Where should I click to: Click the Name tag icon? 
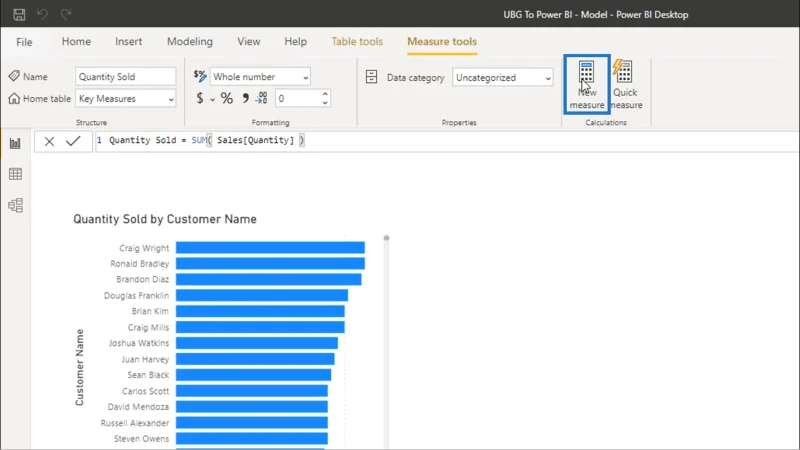tap(14, 76)
